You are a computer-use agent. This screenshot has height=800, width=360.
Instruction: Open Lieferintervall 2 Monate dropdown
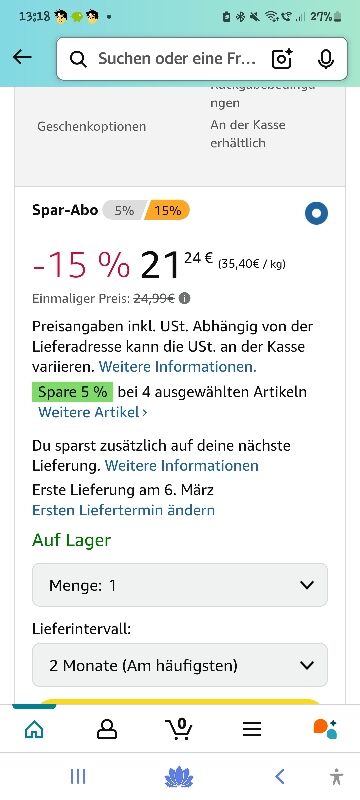pos(180,665)
